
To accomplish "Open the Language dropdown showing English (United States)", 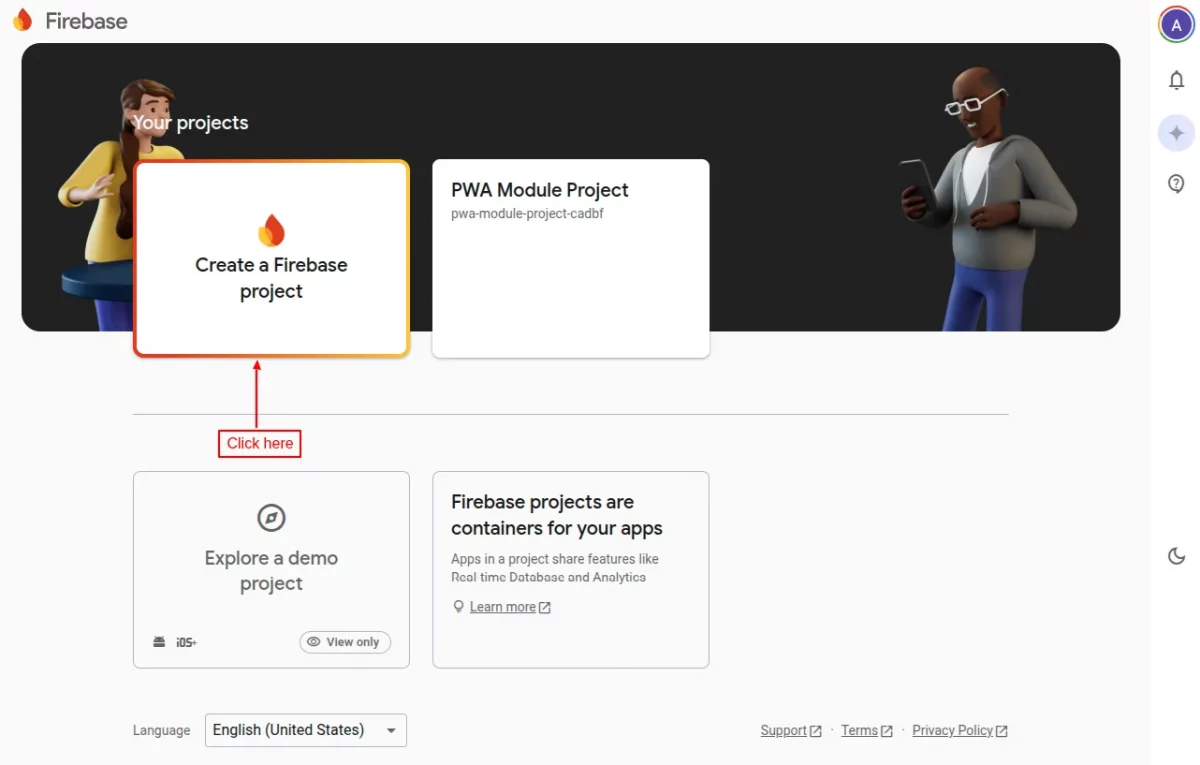I will 306,730.
